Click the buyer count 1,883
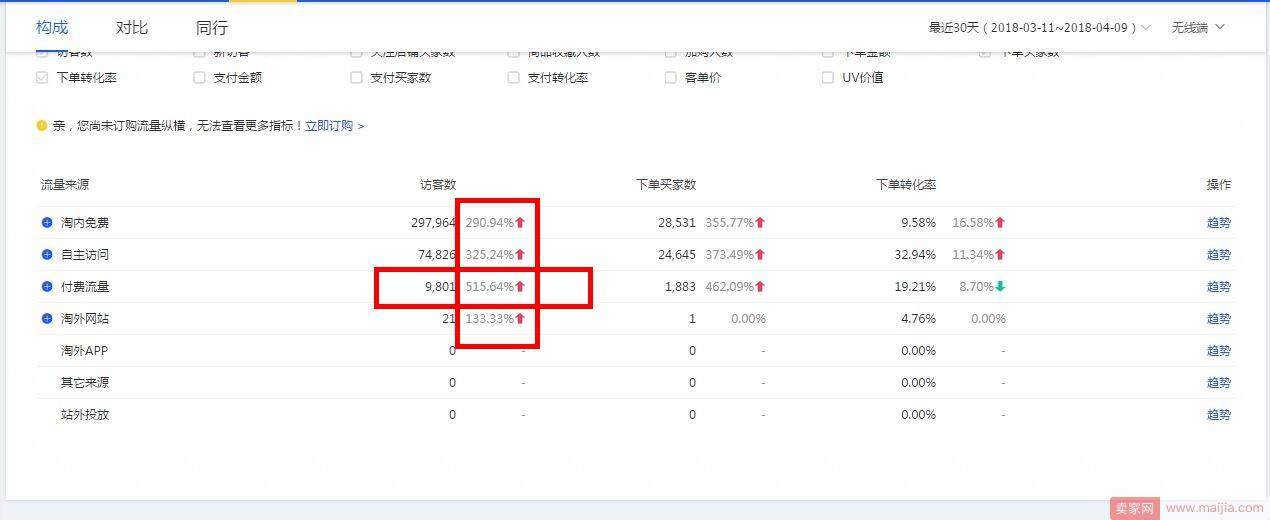Viewport: 1270px width, 520px height. (x=680, y=287)
